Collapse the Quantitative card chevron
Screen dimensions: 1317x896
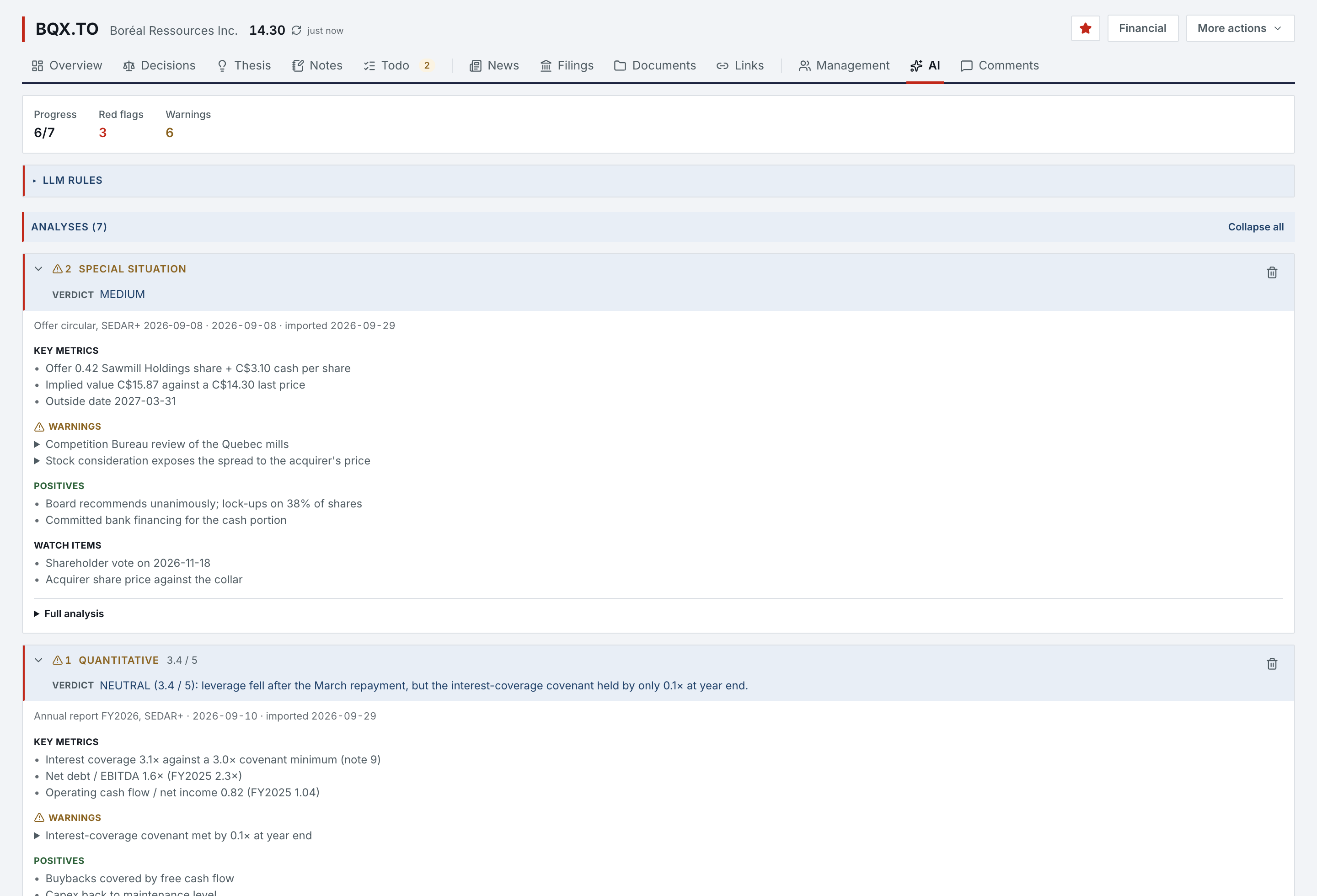[38, 660]
